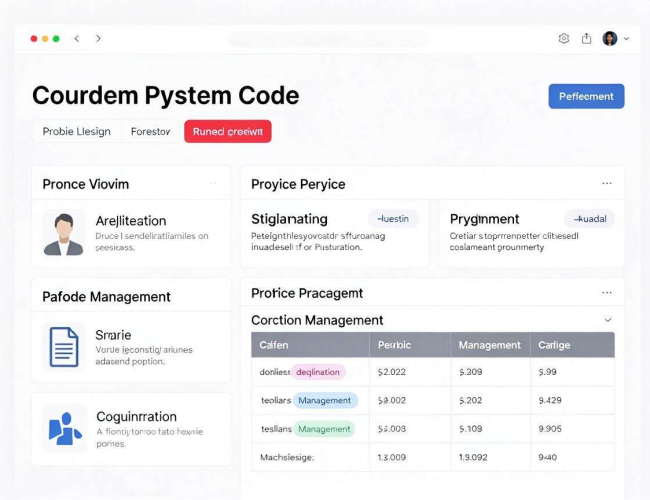This screenshot has width=650, height=500.
Task: Switch to the Probie Llesign tab
Action: (x=77, y=131)
